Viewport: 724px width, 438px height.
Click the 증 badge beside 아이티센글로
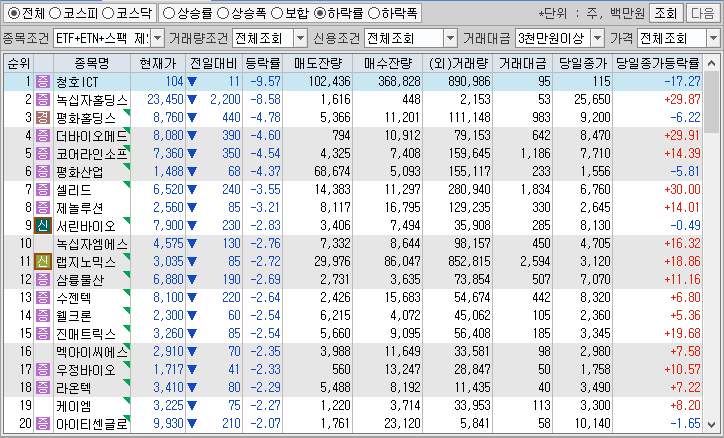43,424
